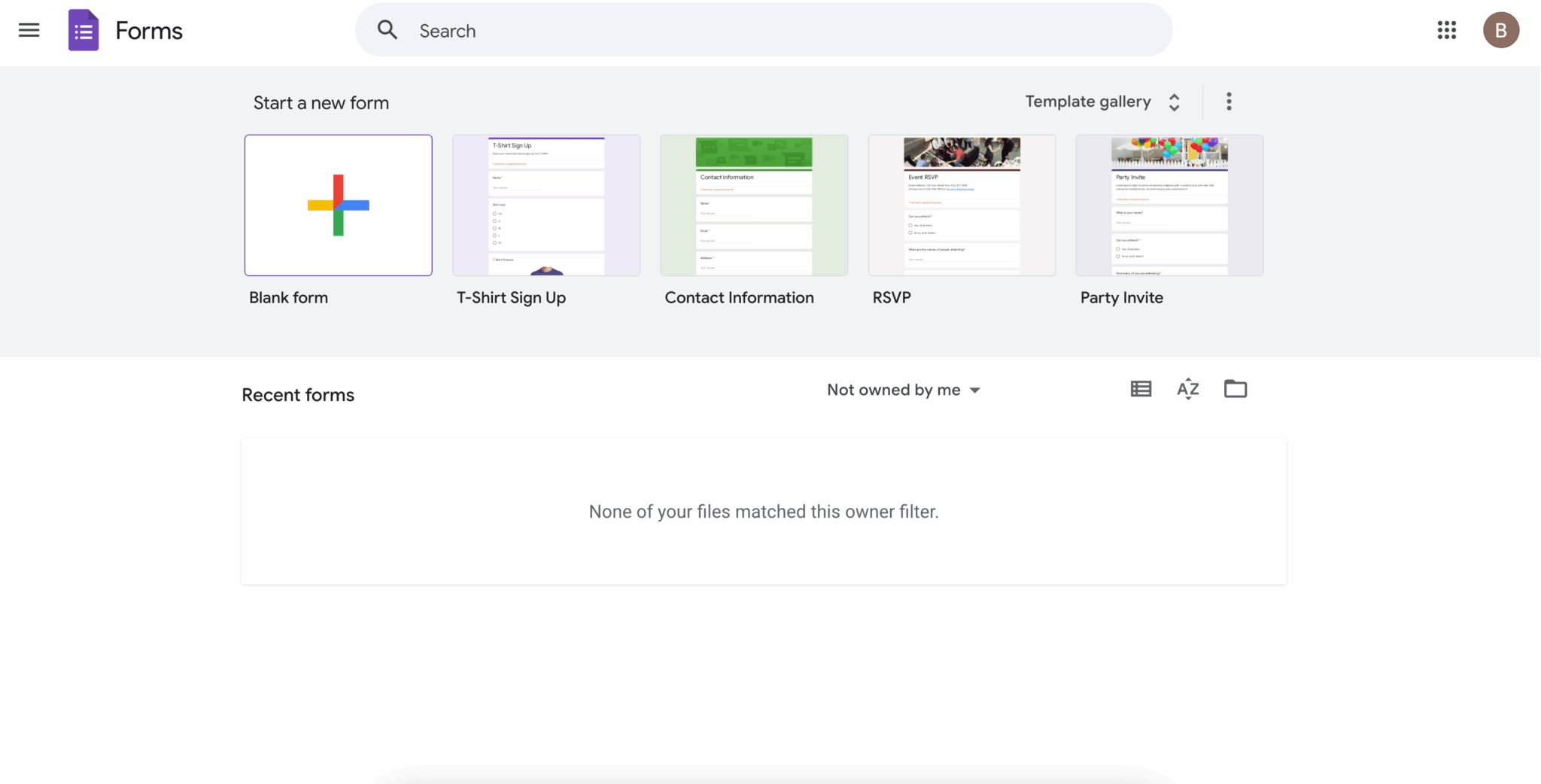Open more options beside Template gallery
Image resolution: width=1541 pixels, height=784 pixels.
(x=1228, y=101)
